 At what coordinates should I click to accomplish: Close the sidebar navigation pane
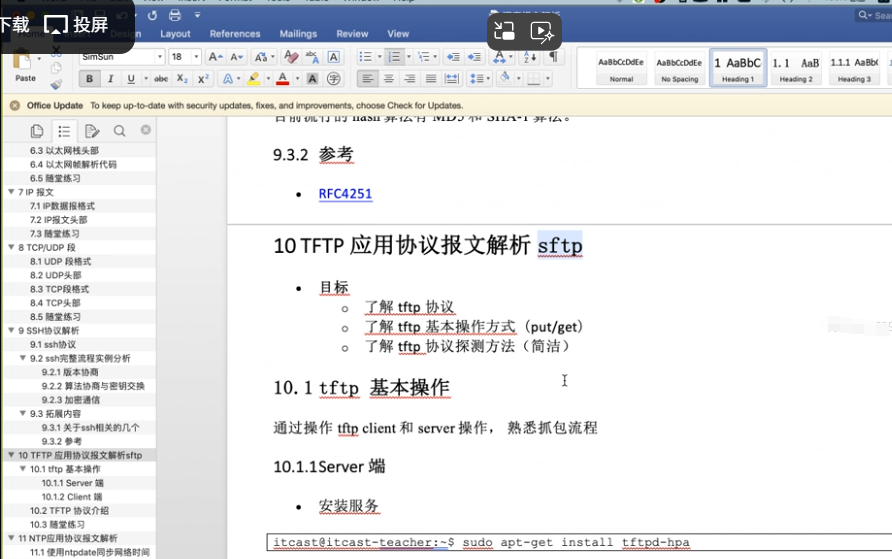coord(146,130)
